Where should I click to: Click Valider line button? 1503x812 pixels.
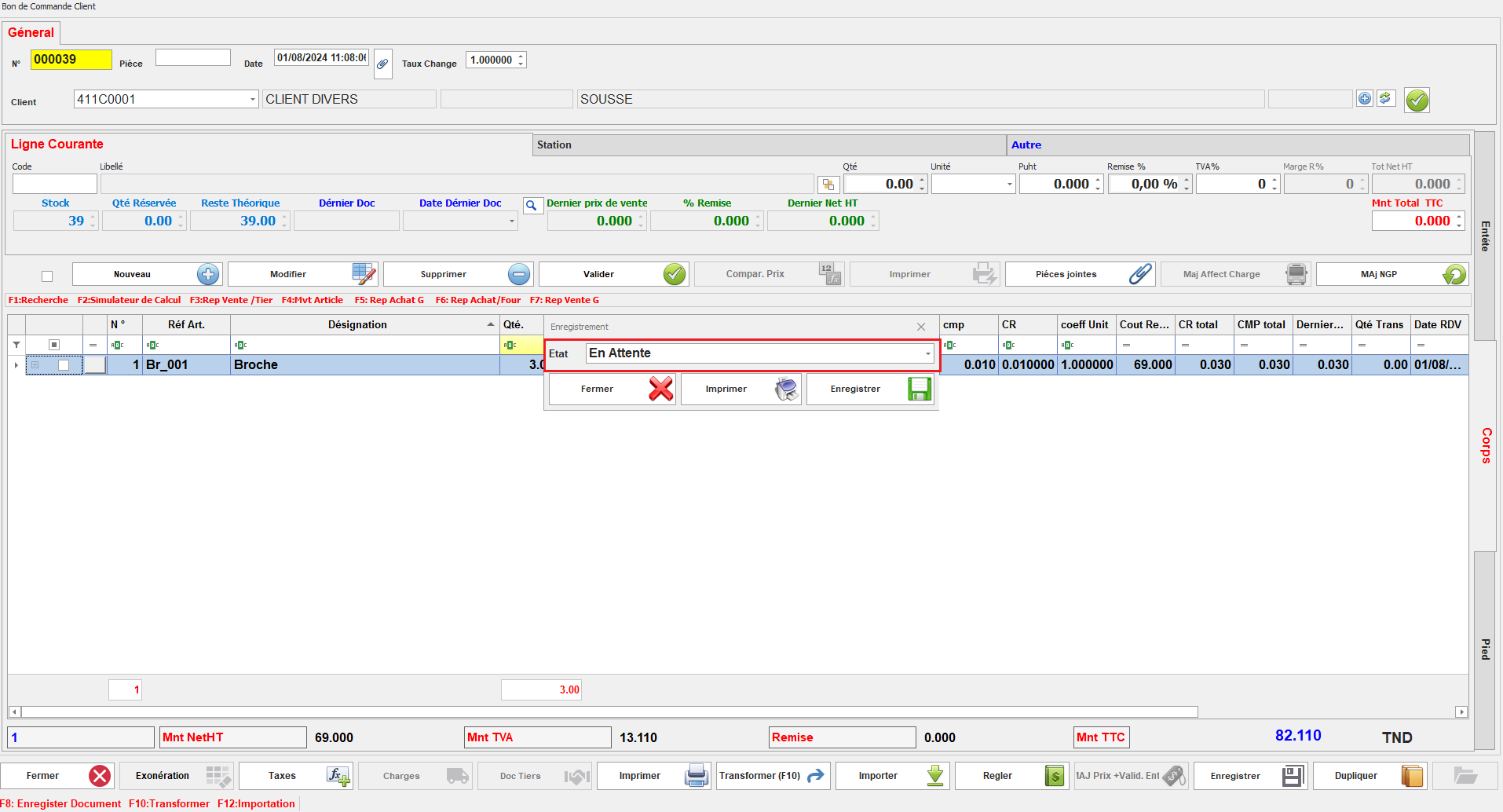tap(614, 274)
